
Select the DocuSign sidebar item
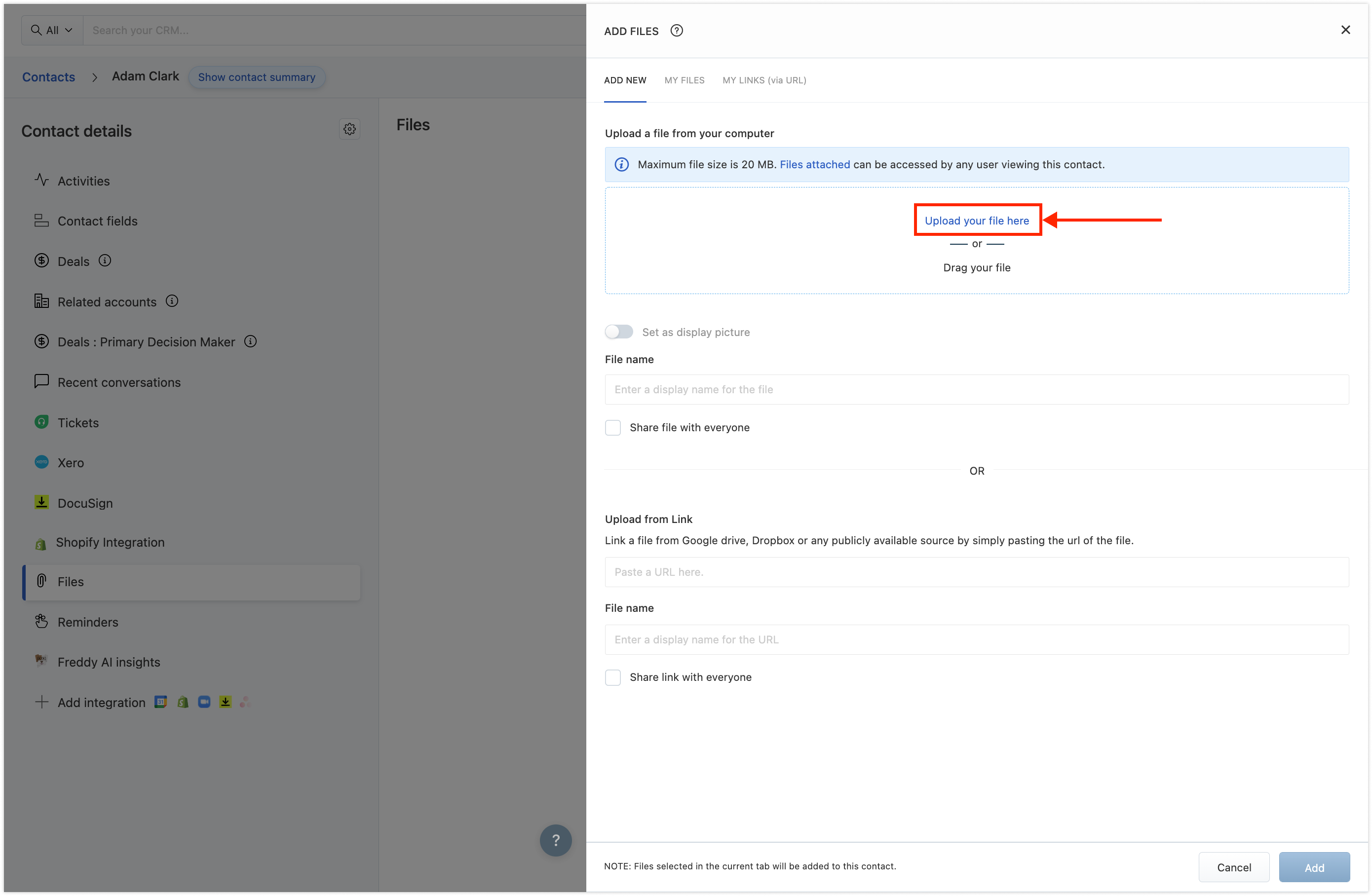click(x=85, y=503)
